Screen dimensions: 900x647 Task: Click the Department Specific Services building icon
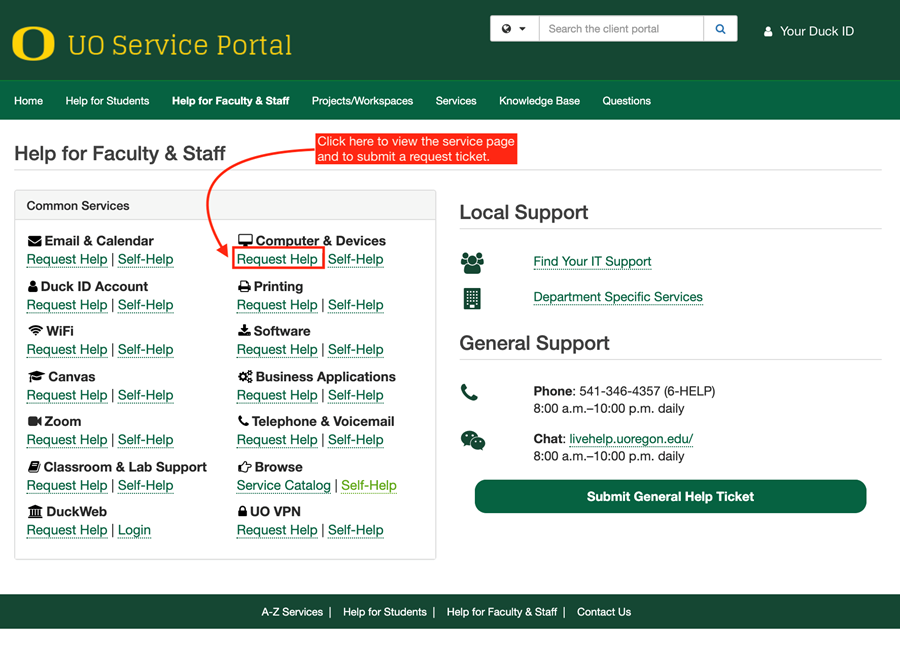tap(472, 299)
